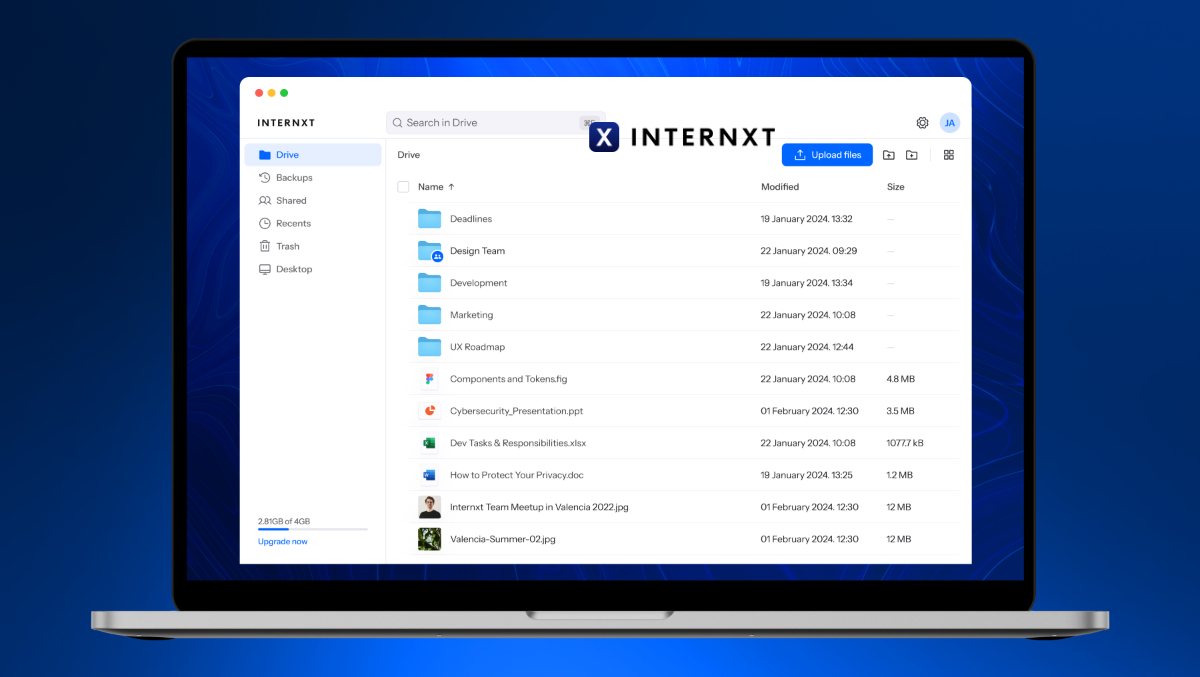Click the upload folder icon
The width and height of the screenshot is (1200, 677).
coord(888,155)
